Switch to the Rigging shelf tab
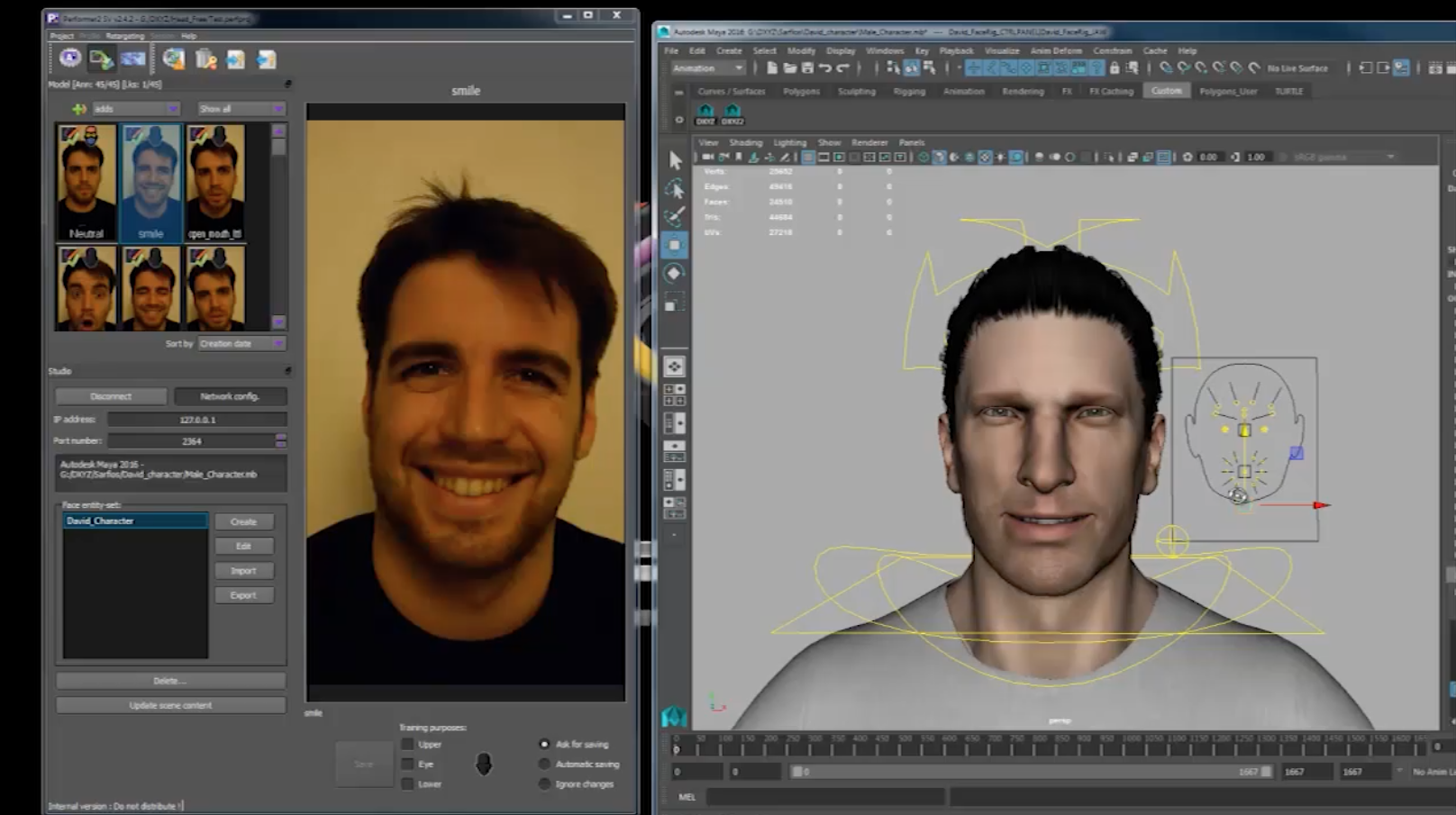The width and height of the screenshot is (1456, 815). [x=908, y=91]
